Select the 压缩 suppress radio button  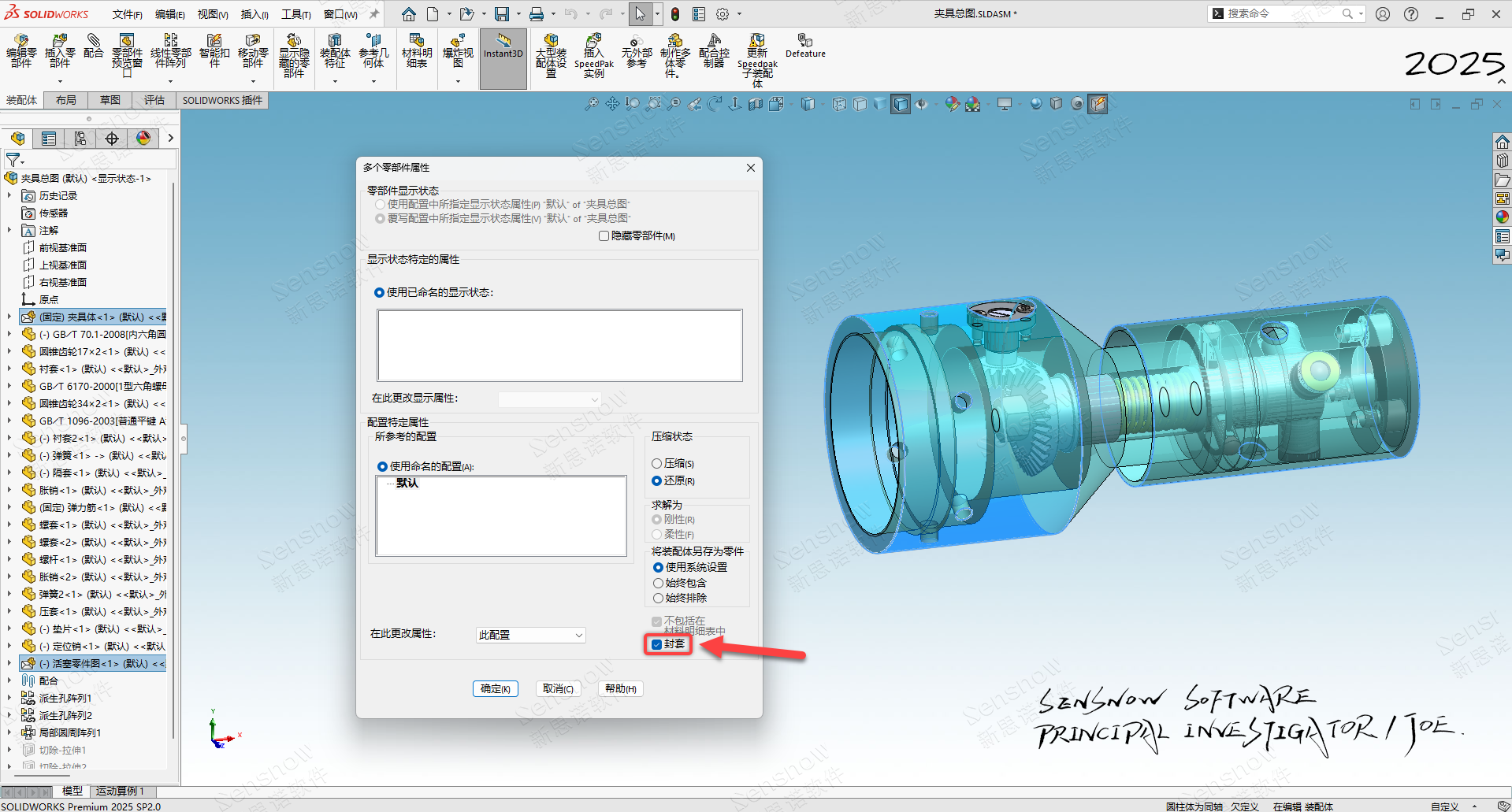pyautogui.click(x=657, y=464)
